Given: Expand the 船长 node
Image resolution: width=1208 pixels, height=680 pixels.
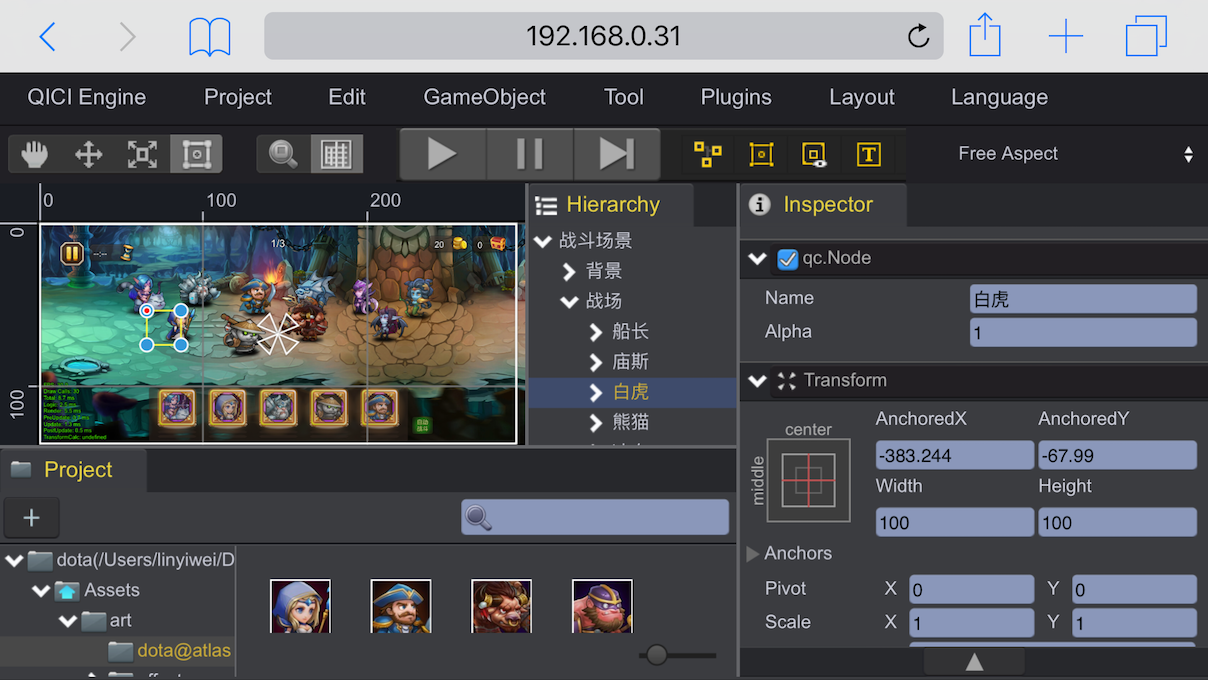Looking at the screenshot, I should pos(596,332).
